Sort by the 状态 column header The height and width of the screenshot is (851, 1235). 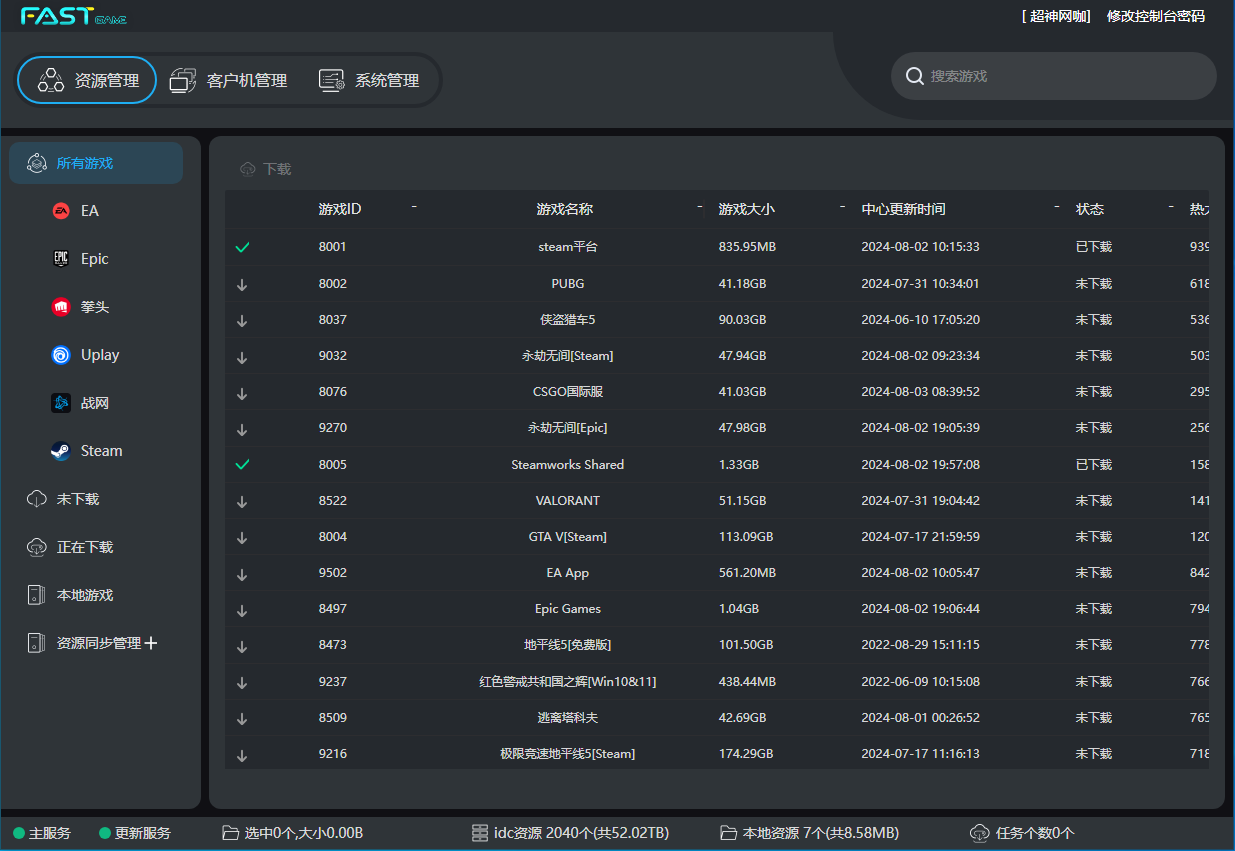1090,209
